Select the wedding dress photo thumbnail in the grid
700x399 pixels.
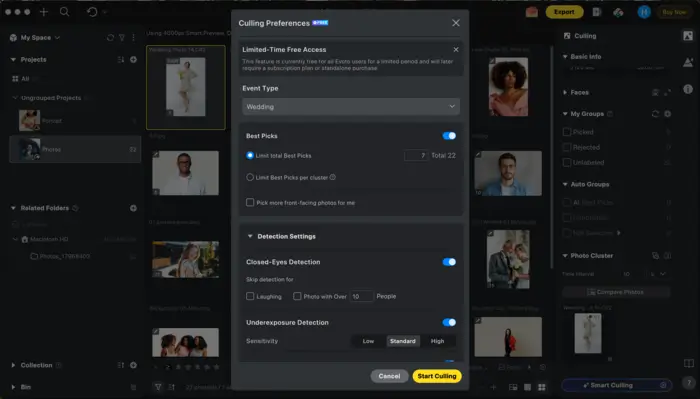point(186,87)
